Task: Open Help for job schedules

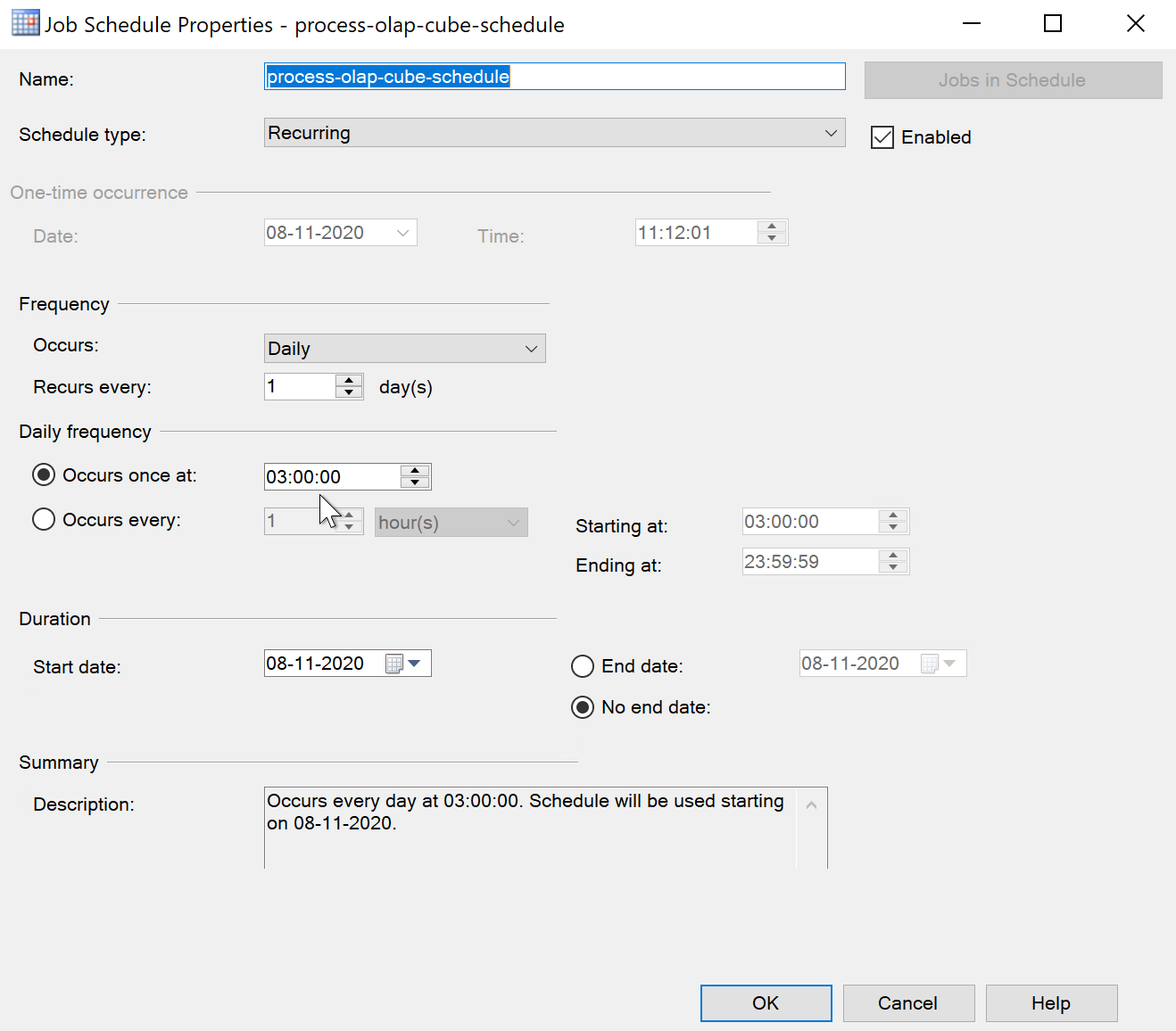Action: coord(1051,1003)
